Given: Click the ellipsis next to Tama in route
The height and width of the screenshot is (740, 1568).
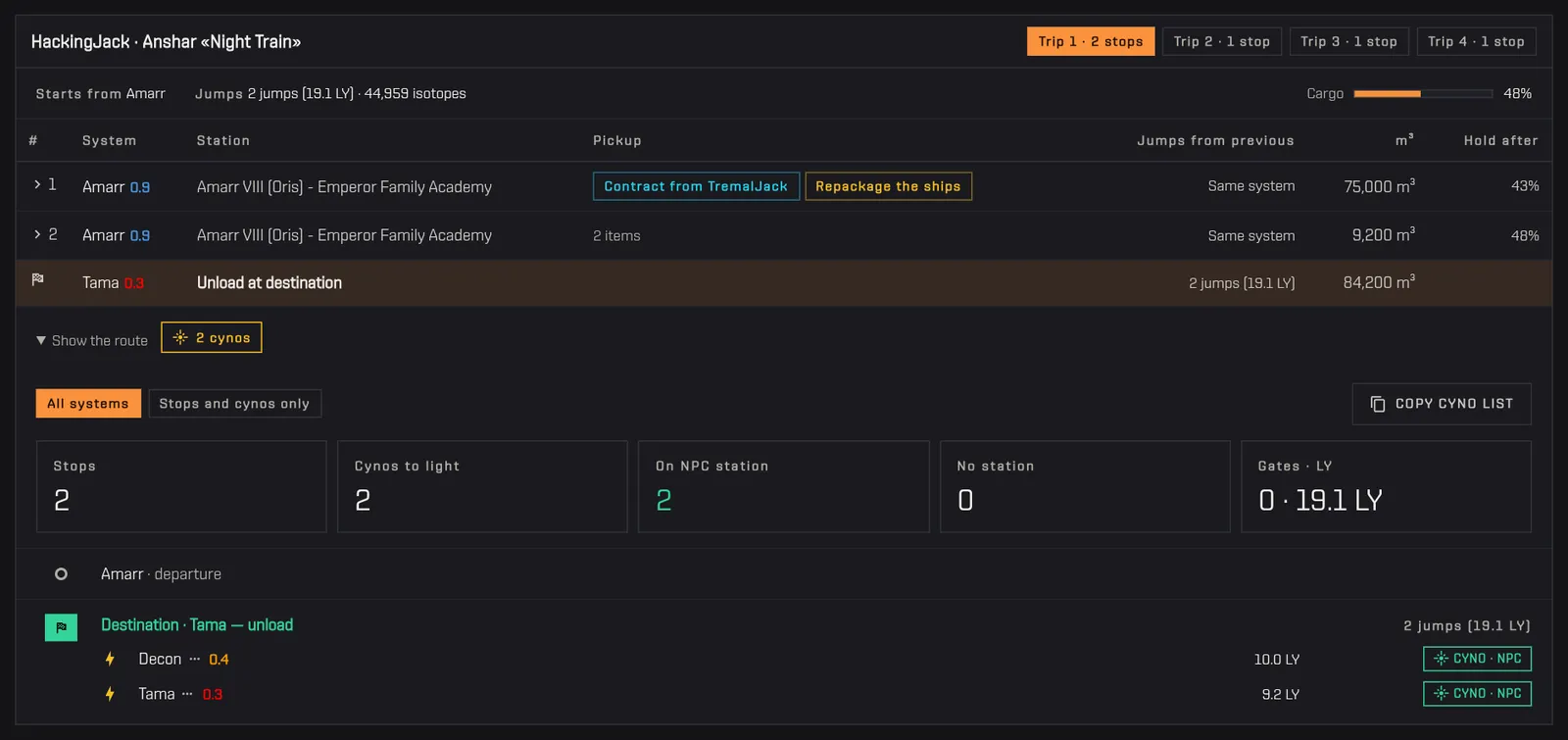Looking at the screenshot, I should (187, 694).
